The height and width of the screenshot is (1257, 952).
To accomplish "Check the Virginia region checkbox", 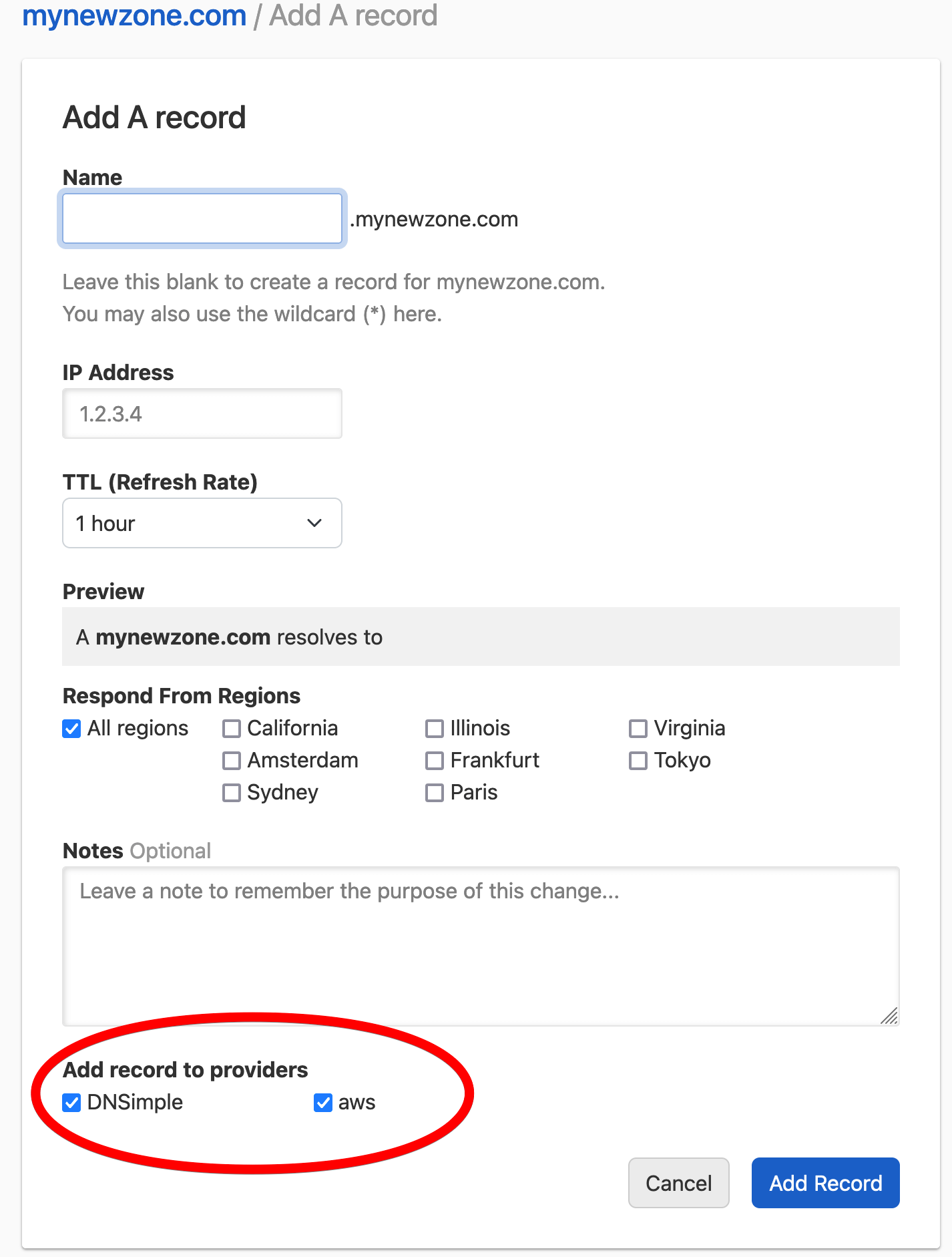I will click(x=638, y=729).
